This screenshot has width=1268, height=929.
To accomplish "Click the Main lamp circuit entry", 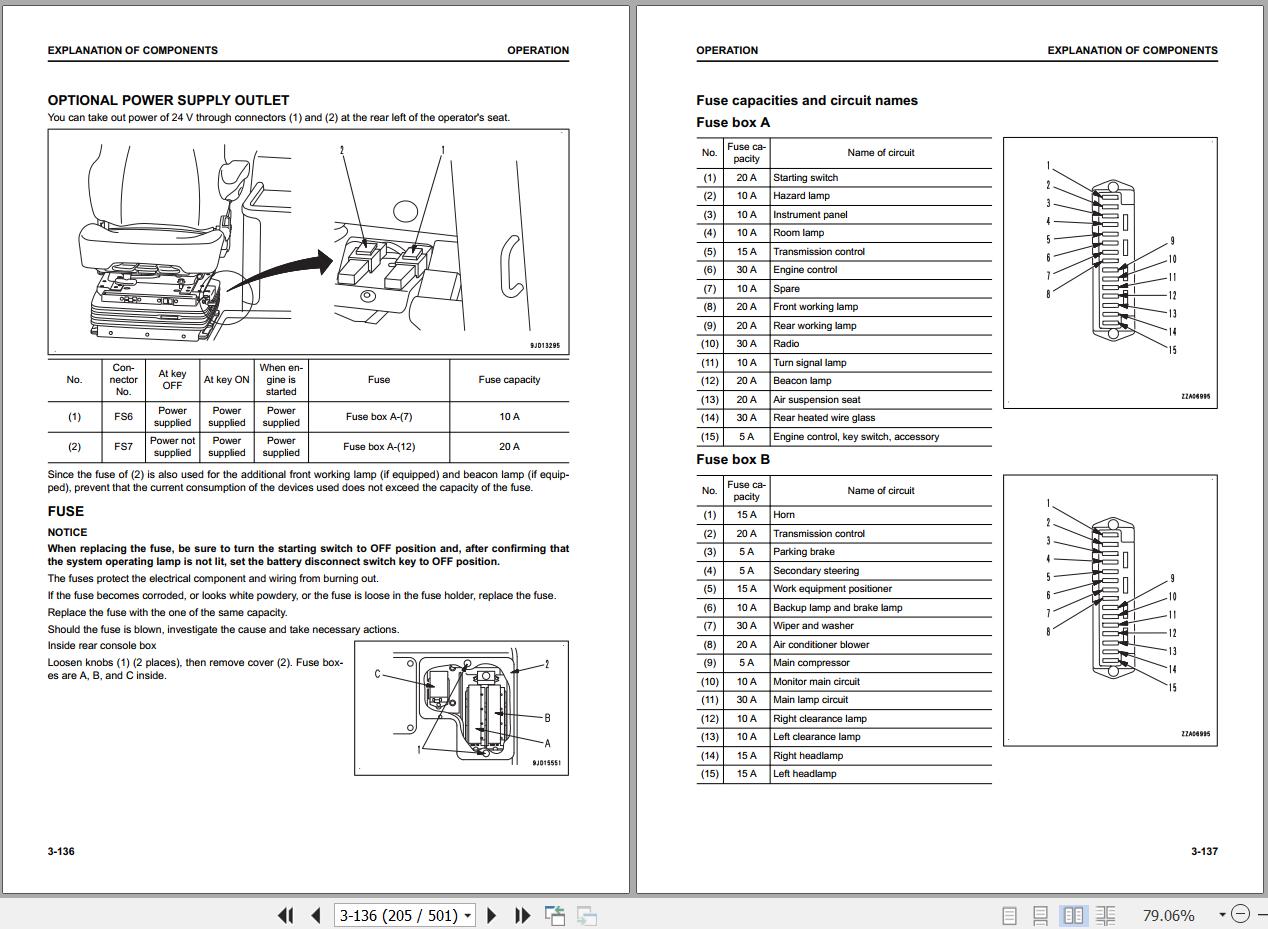I will [x=810, y=700].
